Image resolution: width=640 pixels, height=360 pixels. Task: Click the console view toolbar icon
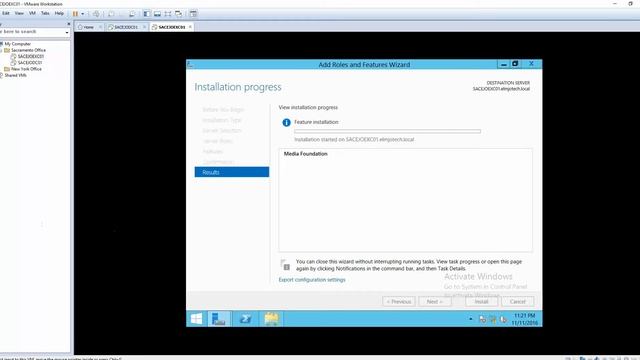193,14
